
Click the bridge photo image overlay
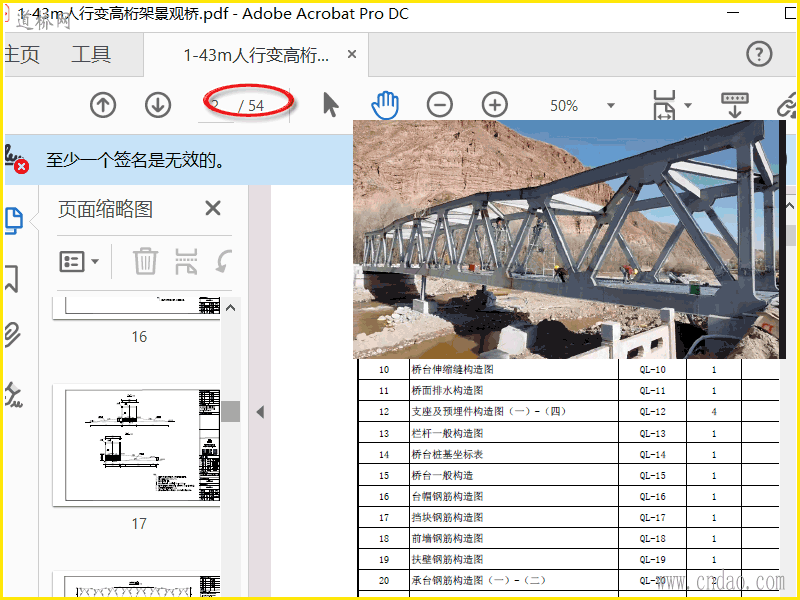click(x=569, y=239)
